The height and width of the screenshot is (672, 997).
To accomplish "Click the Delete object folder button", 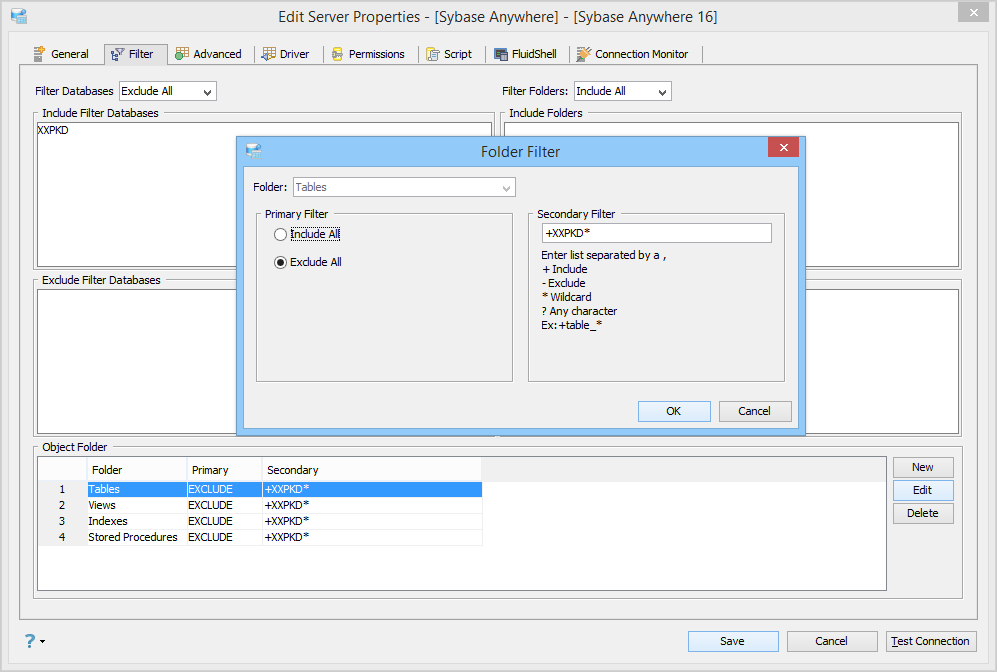I will coord(923,513).
